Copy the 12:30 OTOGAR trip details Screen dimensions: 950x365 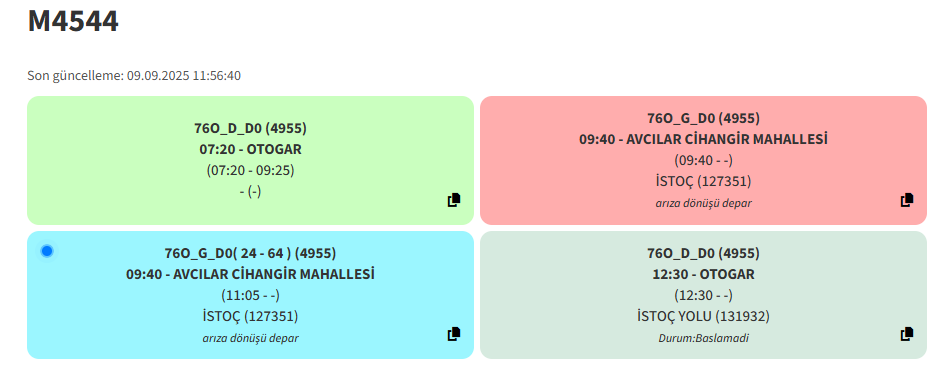click(907, 334)
